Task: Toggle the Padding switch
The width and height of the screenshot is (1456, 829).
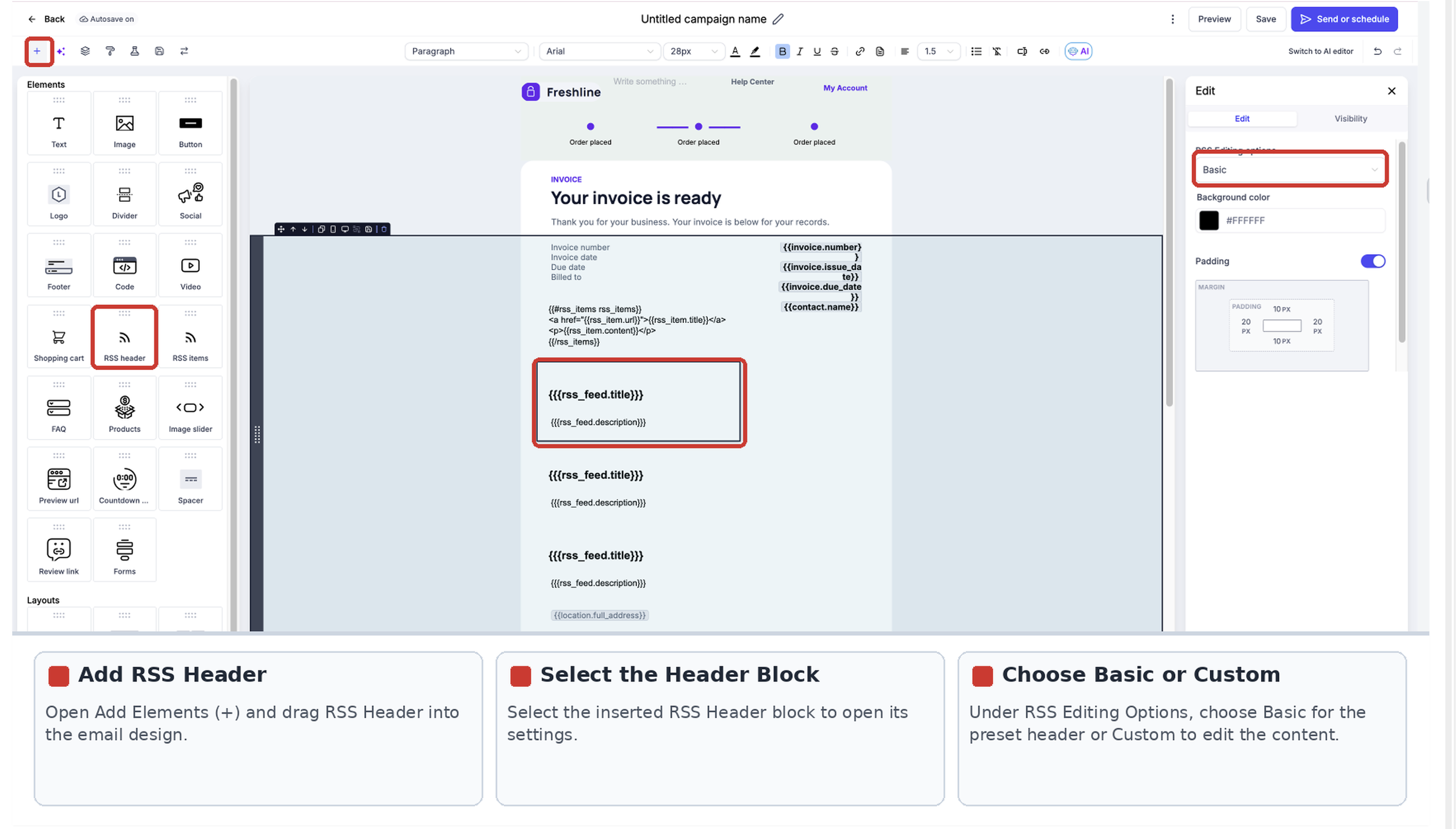Action: point(1372,262)
